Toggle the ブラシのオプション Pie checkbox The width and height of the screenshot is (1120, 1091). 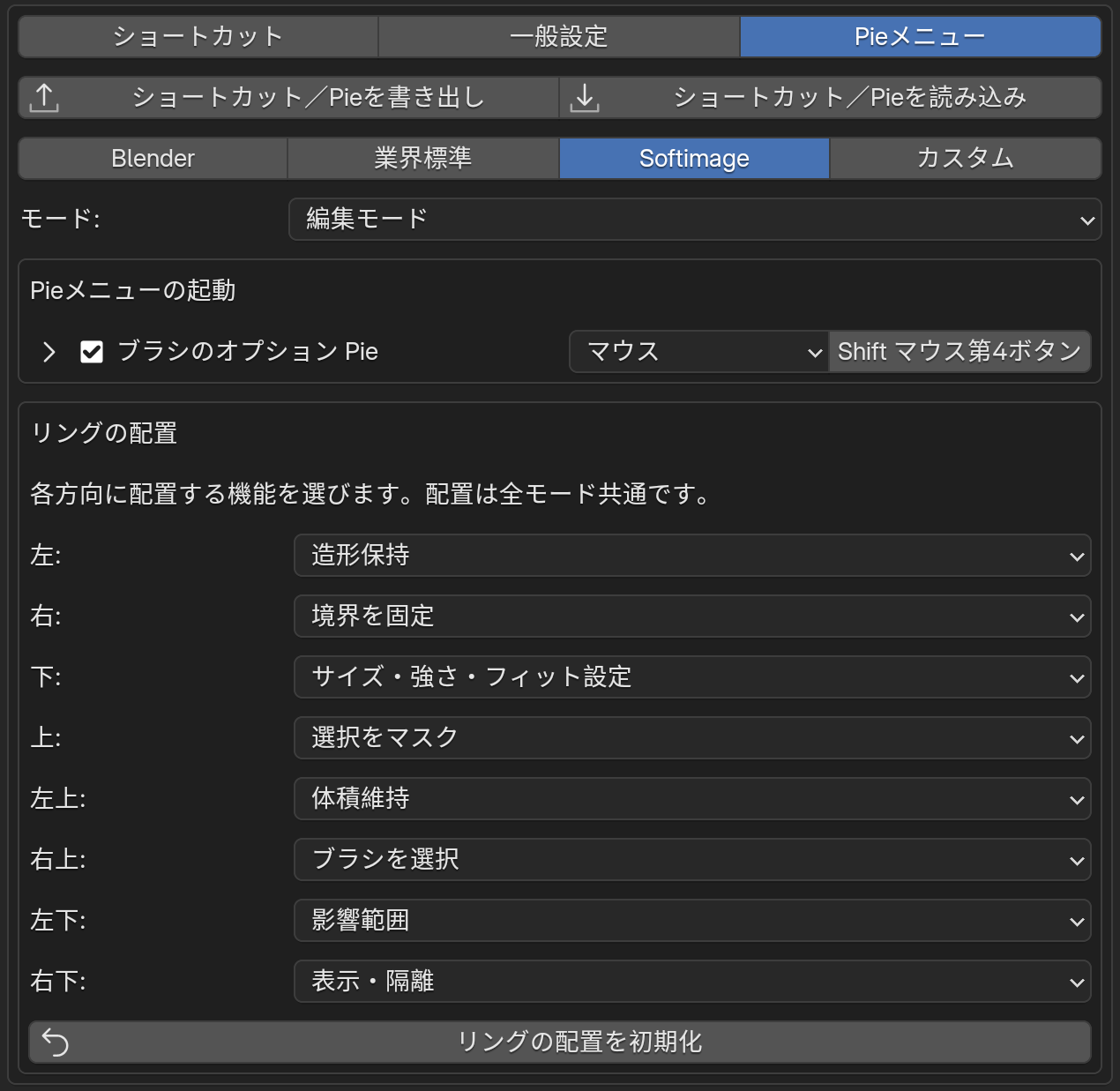[92, 352]
